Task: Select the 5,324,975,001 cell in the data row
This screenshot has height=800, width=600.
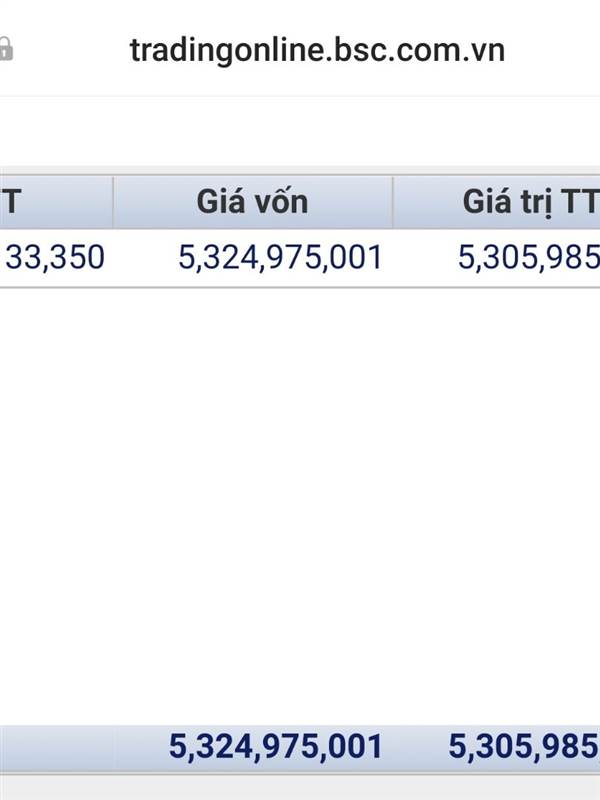Action: 280,257
